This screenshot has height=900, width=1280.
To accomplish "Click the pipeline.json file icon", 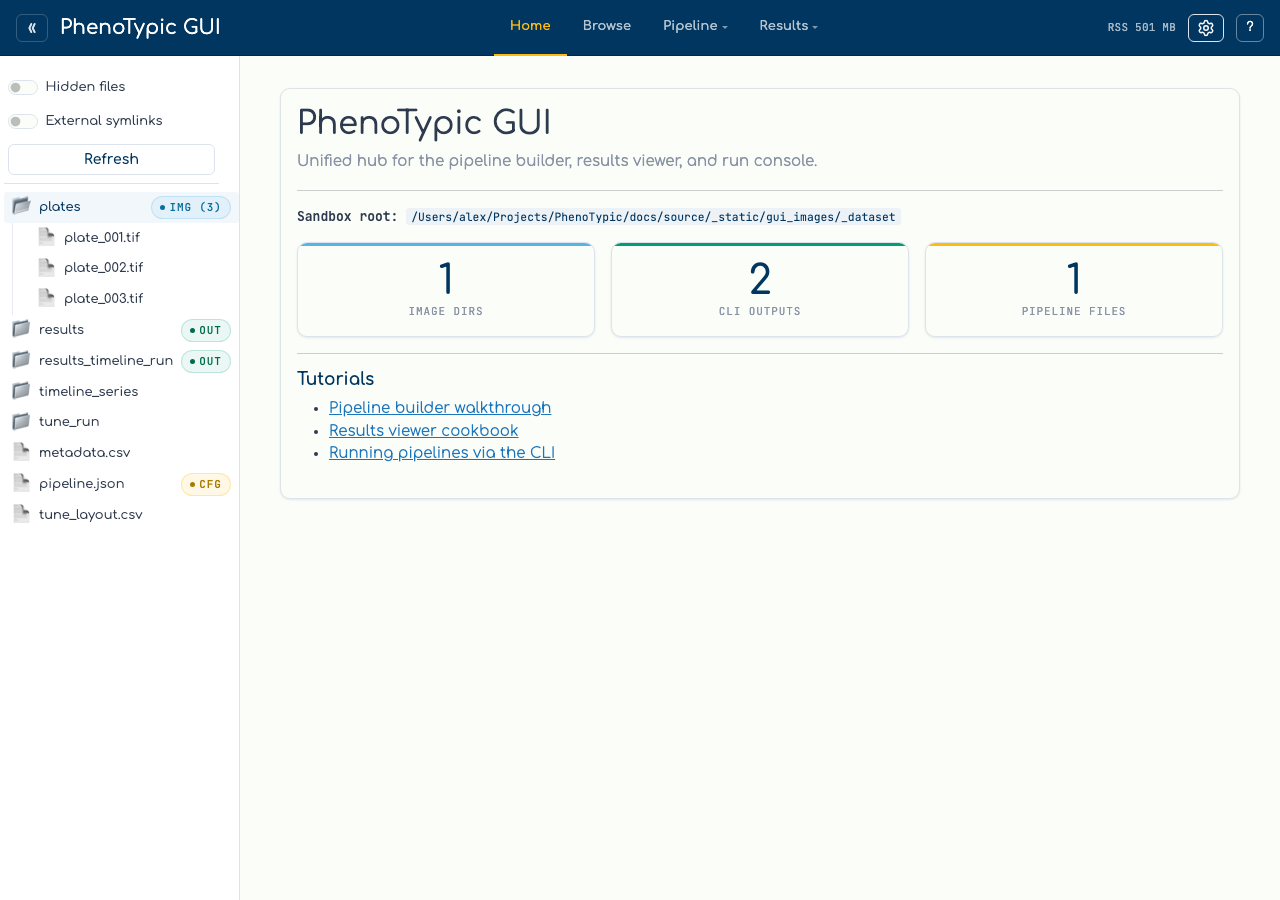I will 21,483.
